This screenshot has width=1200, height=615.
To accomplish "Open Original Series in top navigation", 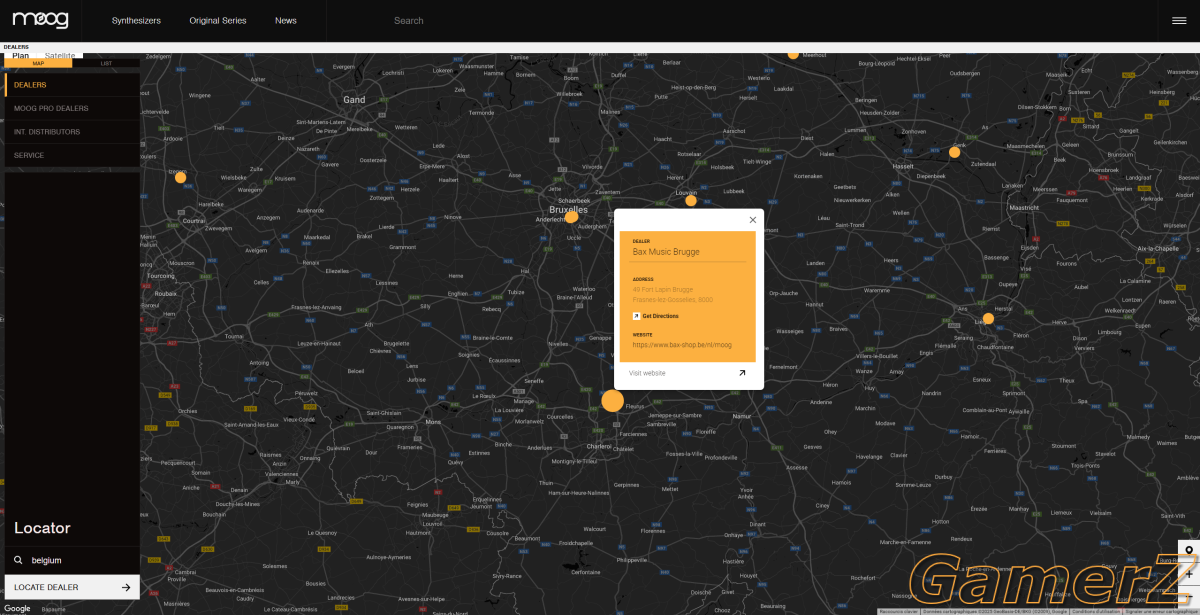I will pyautogui.click(x=218, y=20).
